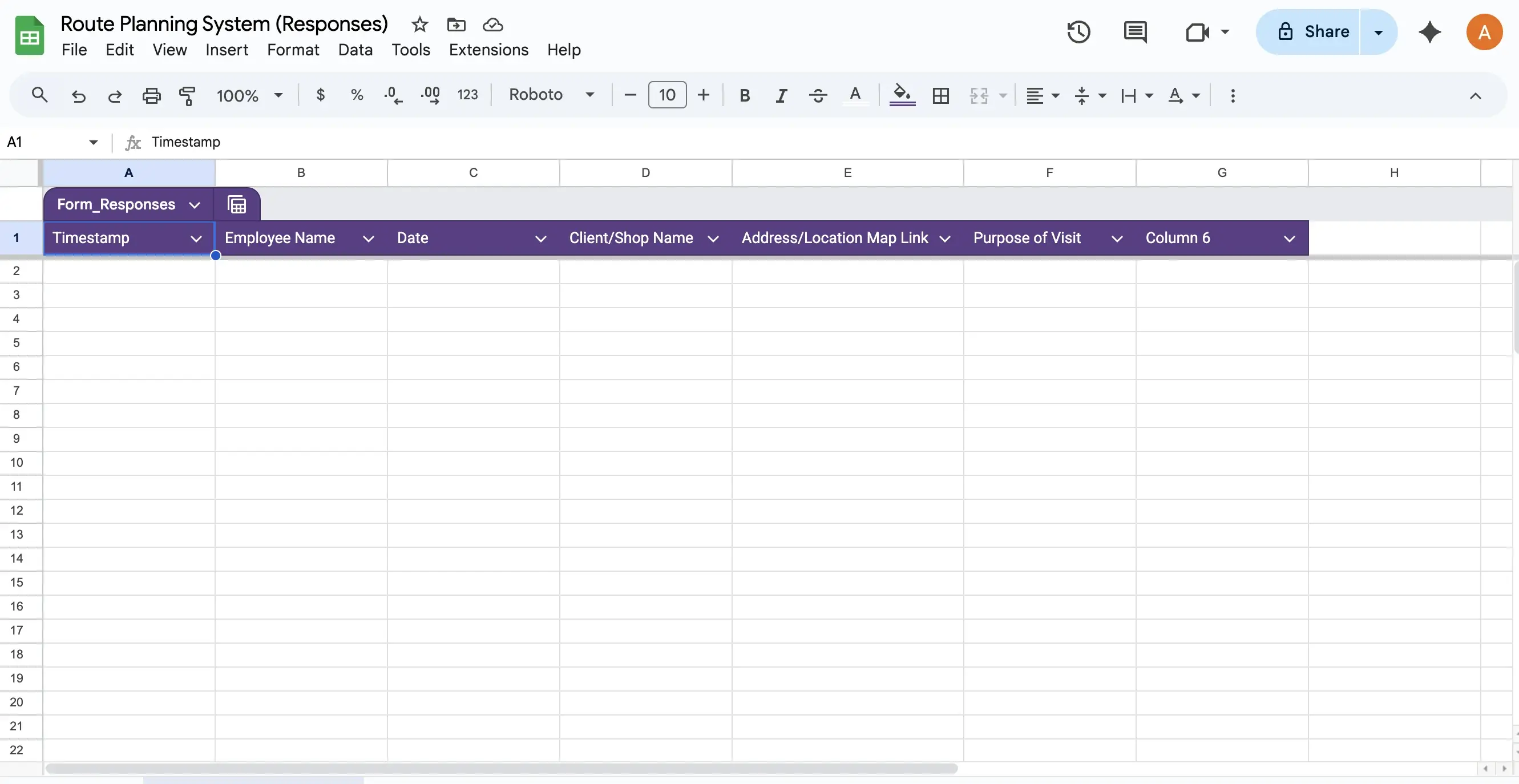The image size is (1519, 784).
Task: Open the Form_Responses sheet tab menu
Action: pyautogui.click(x=195, y=204)
